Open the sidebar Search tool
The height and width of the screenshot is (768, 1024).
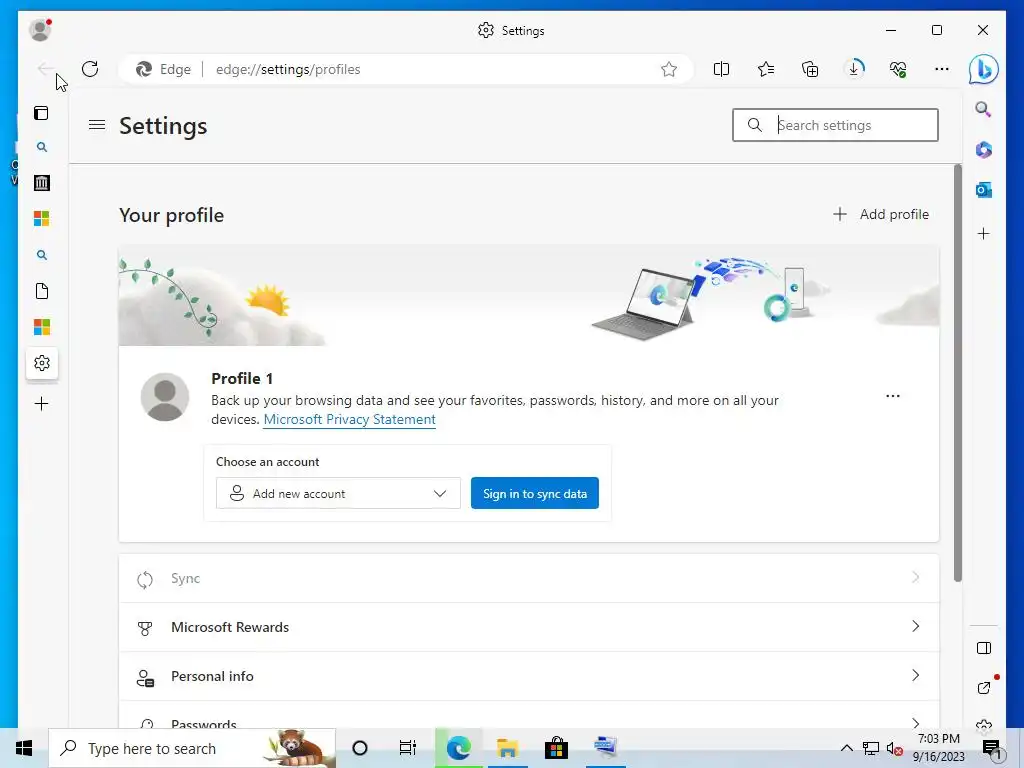pyautogui.click(x=984, y=109)
